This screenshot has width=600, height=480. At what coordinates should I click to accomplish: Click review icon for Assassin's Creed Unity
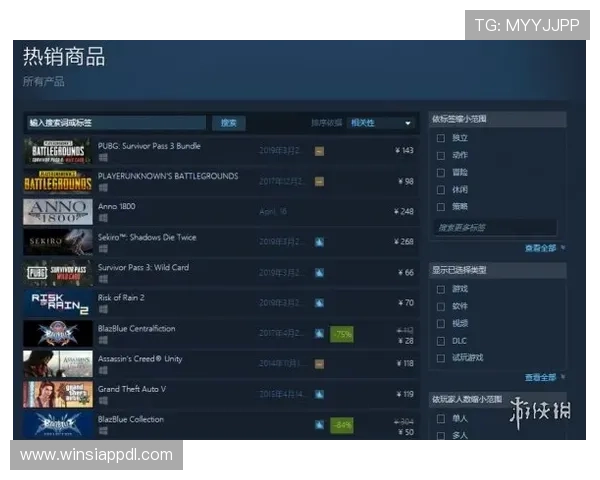319,364
